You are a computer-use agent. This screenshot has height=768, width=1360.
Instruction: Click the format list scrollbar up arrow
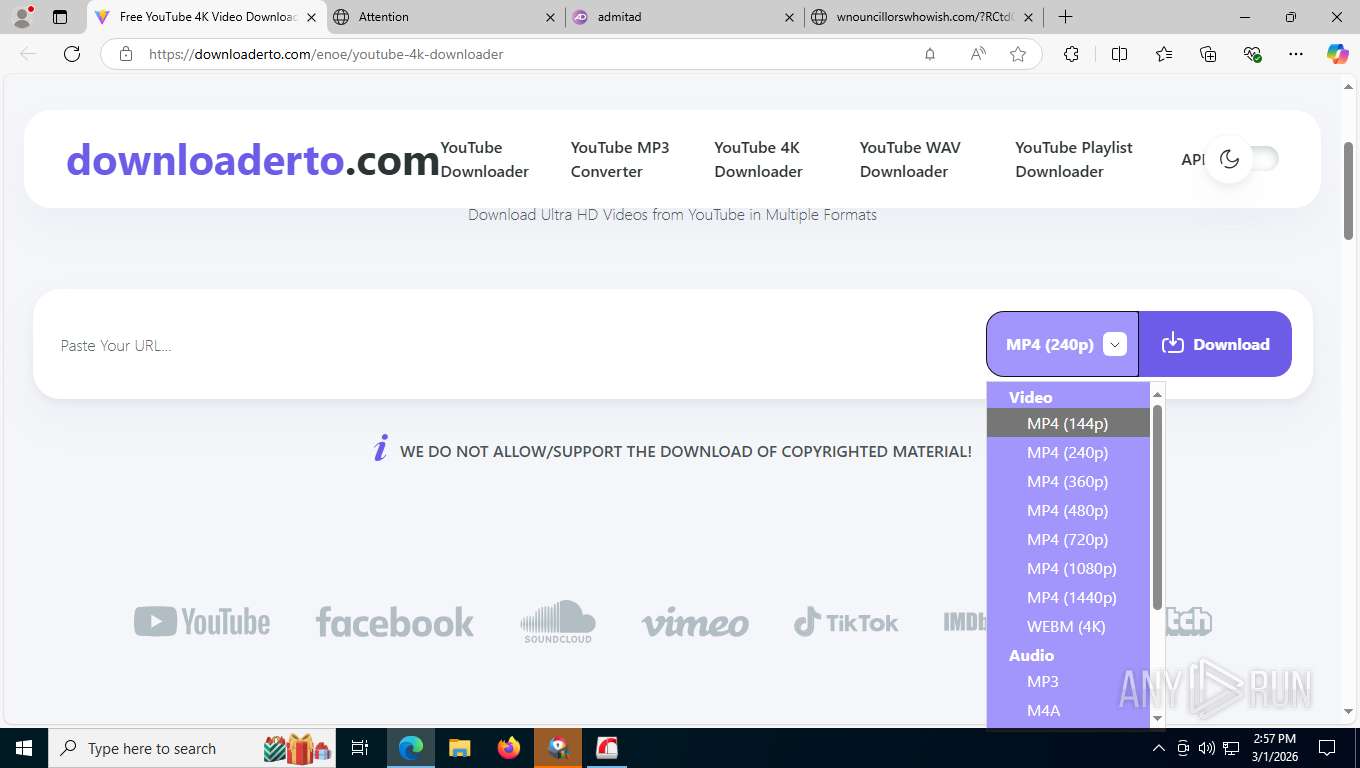pyautogui.click(x=1158, y=394)
